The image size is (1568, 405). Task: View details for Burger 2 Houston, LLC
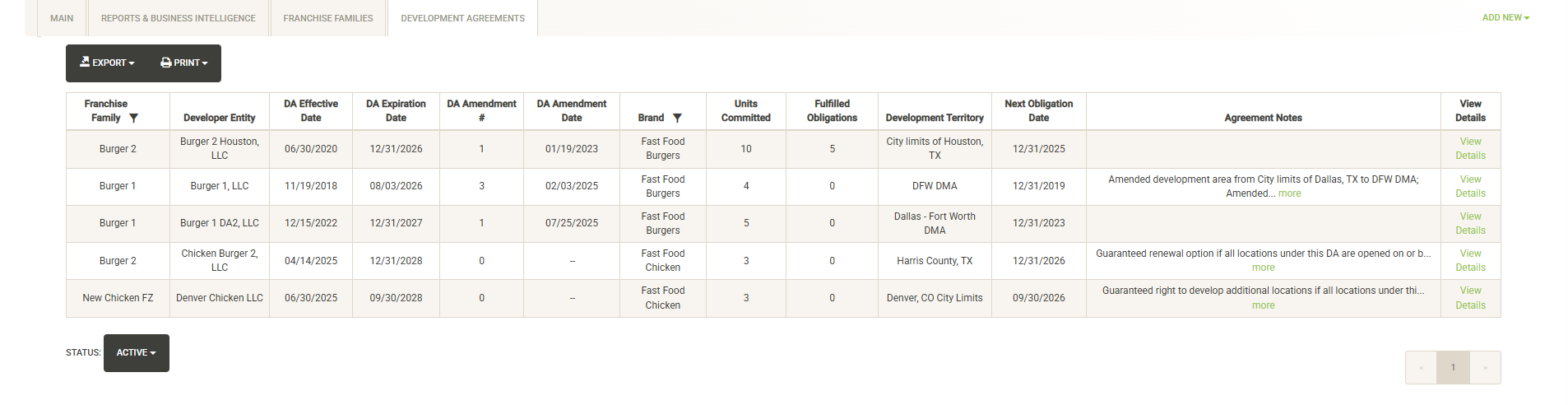tap(1470, 149)
